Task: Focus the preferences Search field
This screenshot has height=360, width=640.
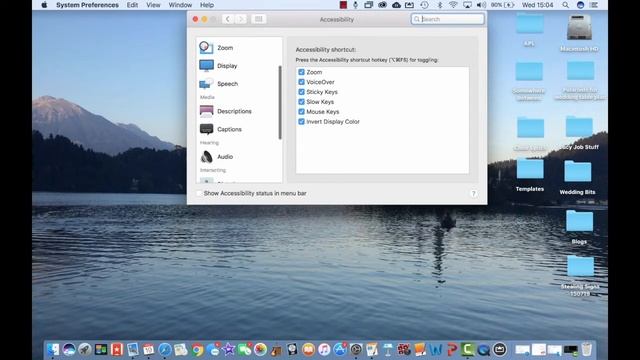Action: click(x=447, y=19)
